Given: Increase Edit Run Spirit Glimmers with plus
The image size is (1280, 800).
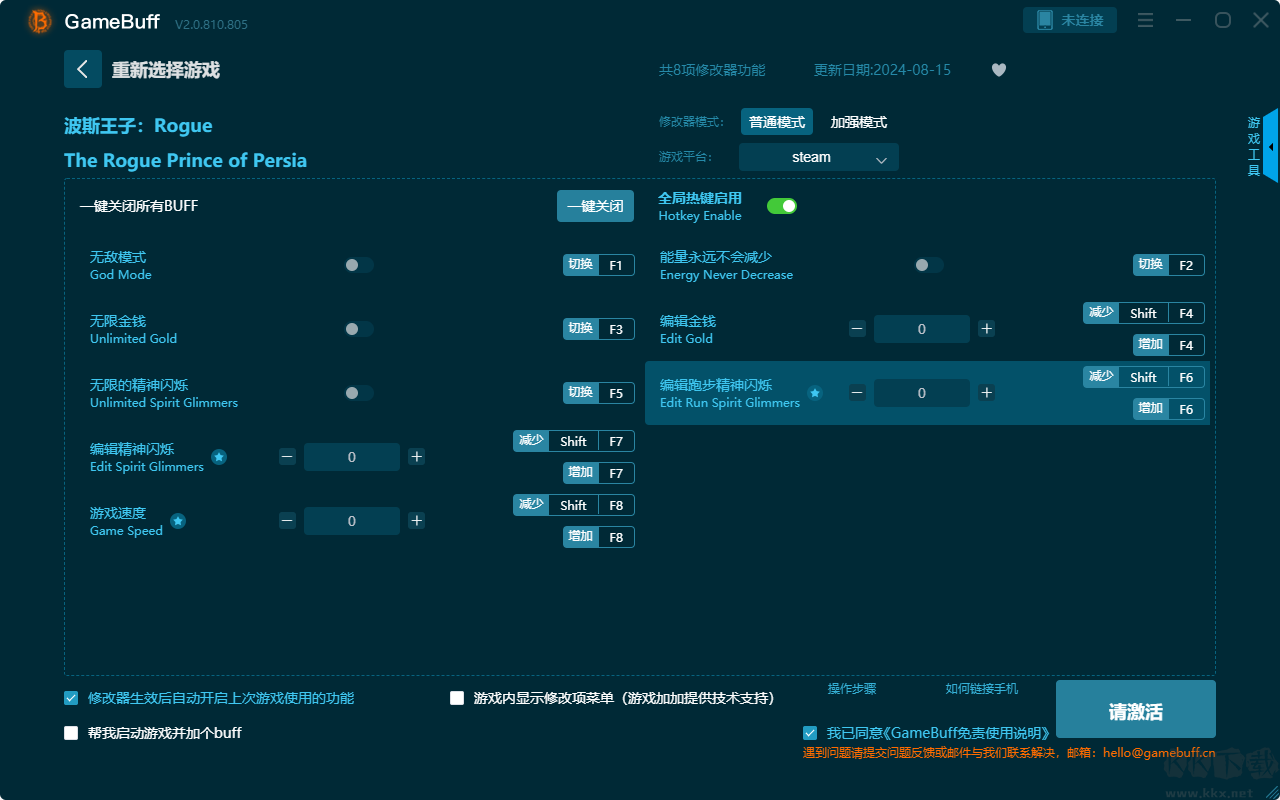Looking at the screenshot, I should [x=986, y=392].
